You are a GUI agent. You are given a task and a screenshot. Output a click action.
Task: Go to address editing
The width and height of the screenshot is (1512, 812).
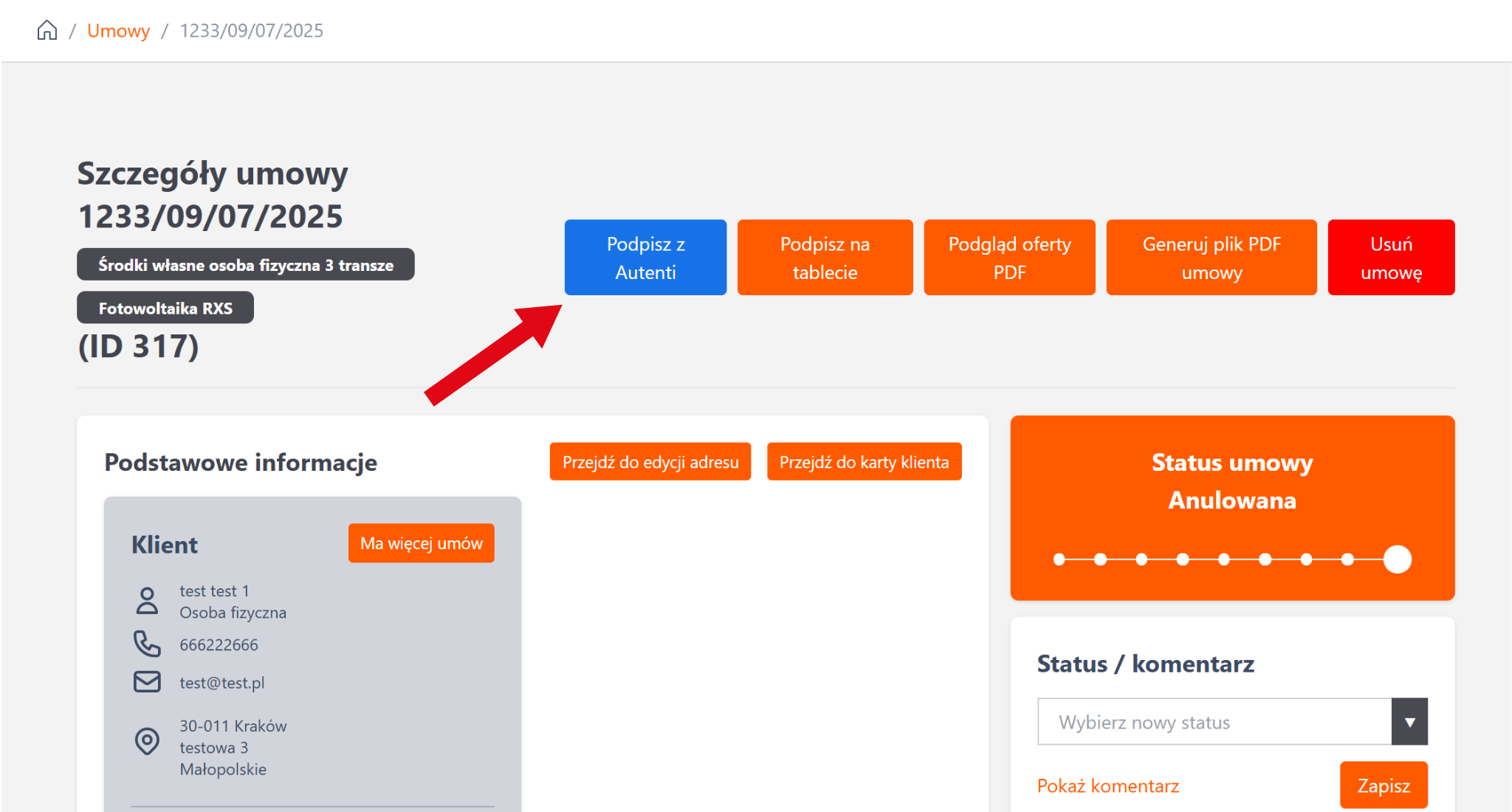pyautogui.click(x=650, y=462)
